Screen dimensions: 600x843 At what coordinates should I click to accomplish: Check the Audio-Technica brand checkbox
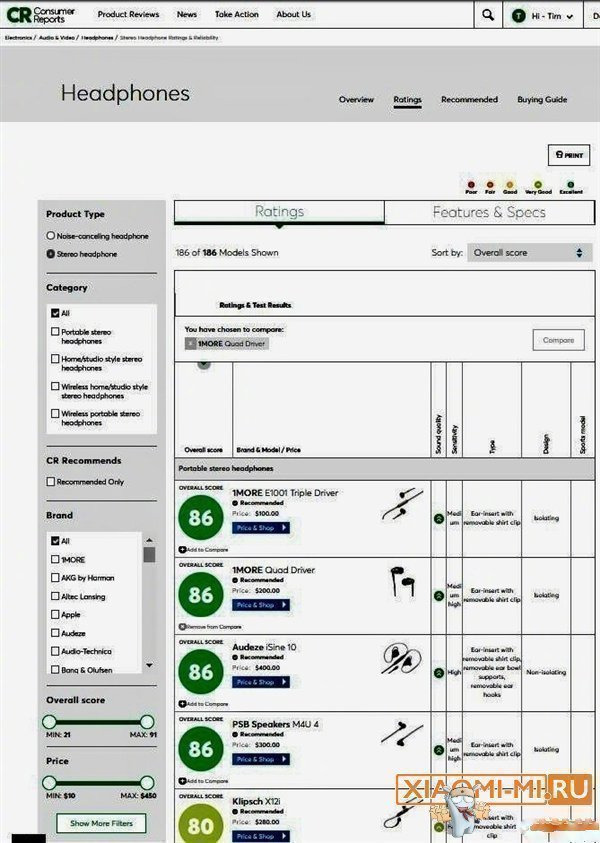click(55, 651)
